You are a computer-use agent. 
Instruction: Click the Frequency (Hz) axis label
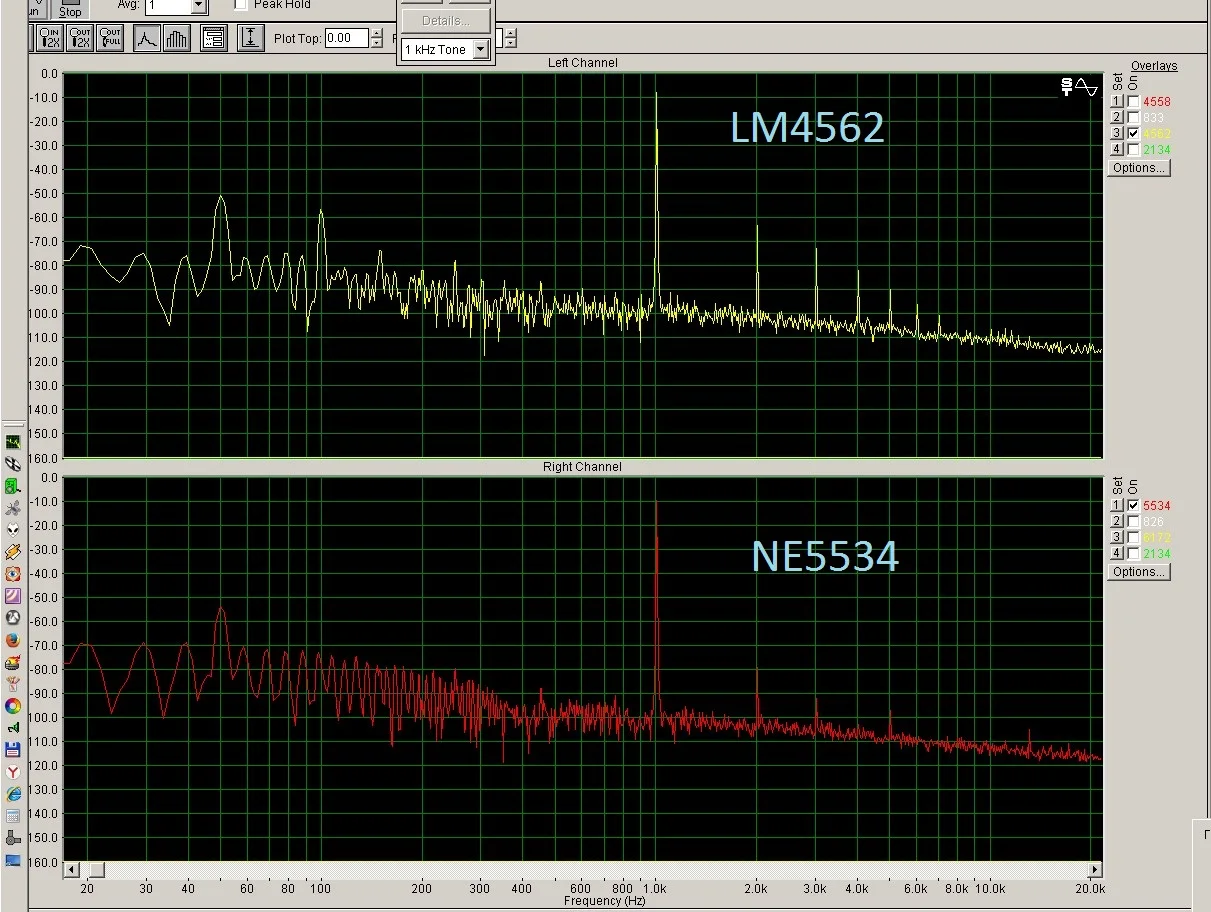click(x=605, y=901)
